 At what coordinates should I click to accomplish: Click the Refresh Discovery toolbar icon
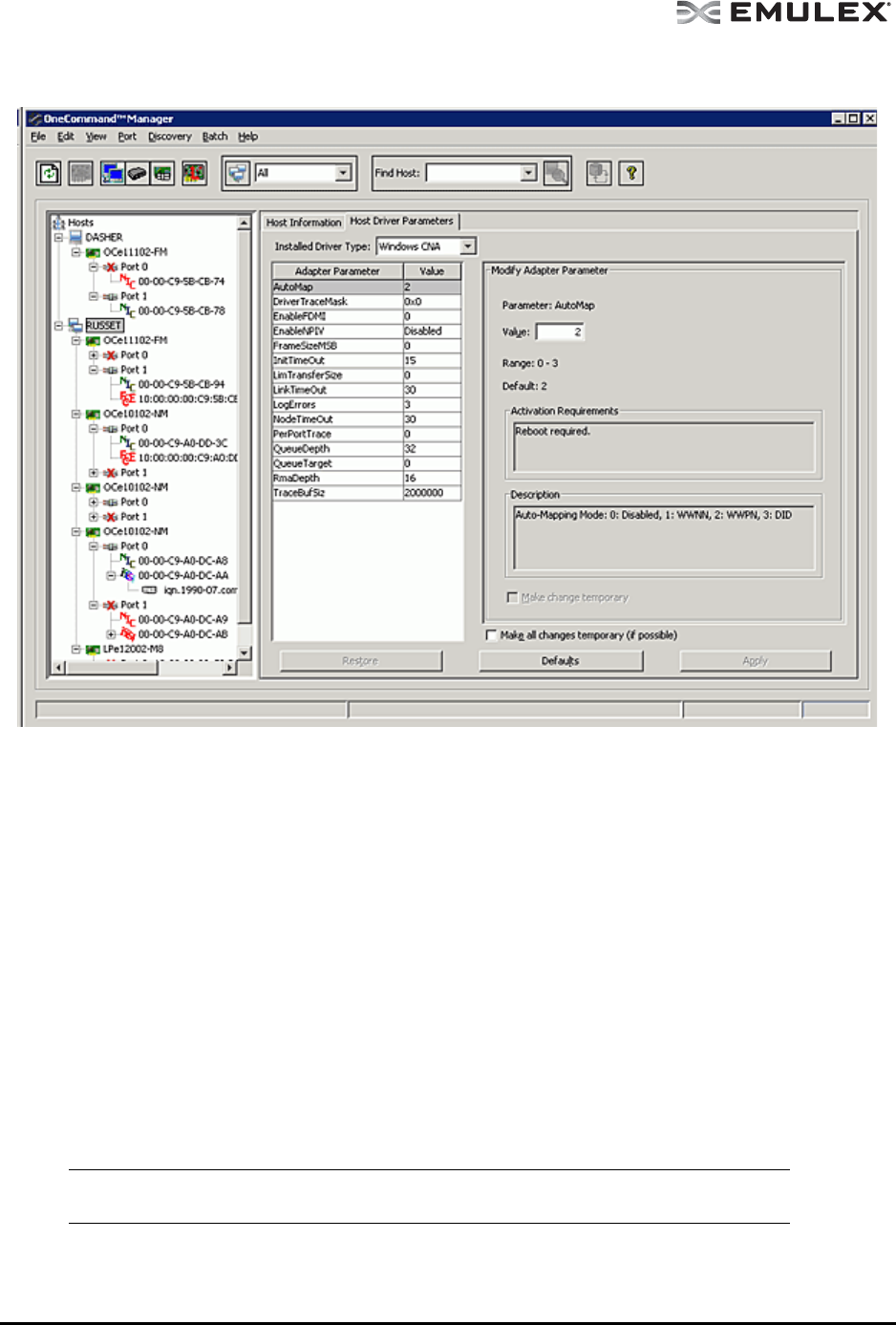pyautogui.click(x=49, y=173)
